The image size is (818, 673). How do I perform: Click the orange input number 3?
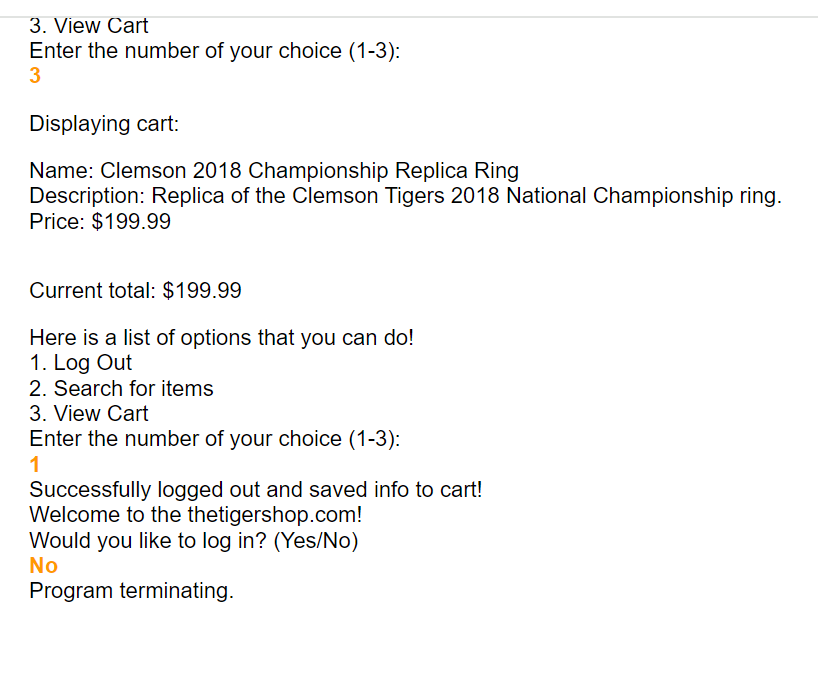pyautogui.click(x=35, y=76)
